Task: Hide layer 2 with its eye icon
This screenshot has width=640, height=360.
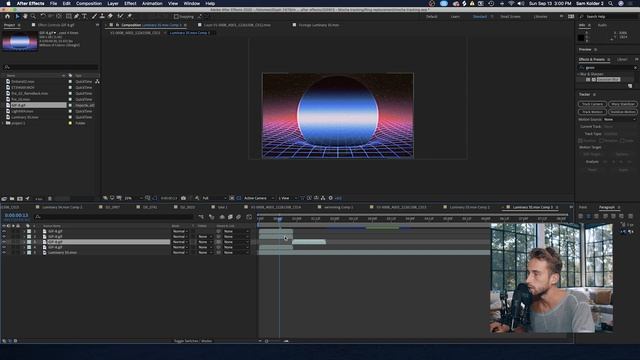Action: pyautogui.click(x=4, y=237)
